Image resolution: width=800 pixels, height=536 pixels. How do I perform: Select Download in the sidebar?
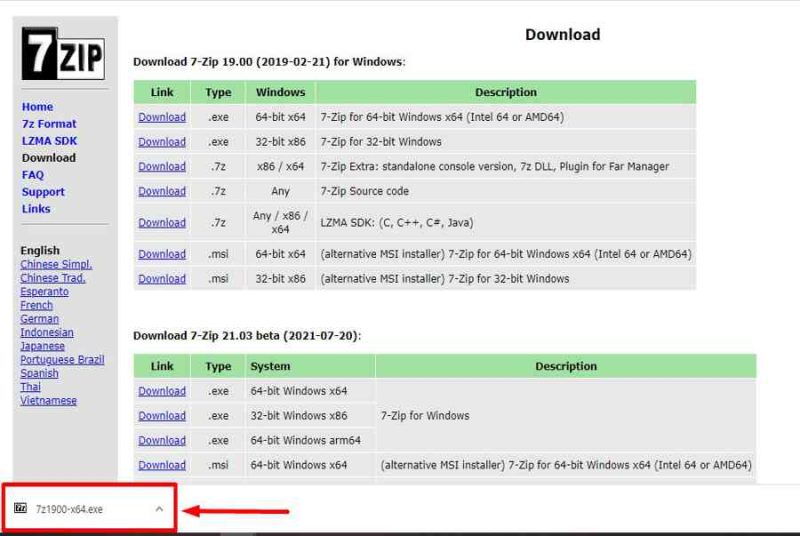pos(48,158)
